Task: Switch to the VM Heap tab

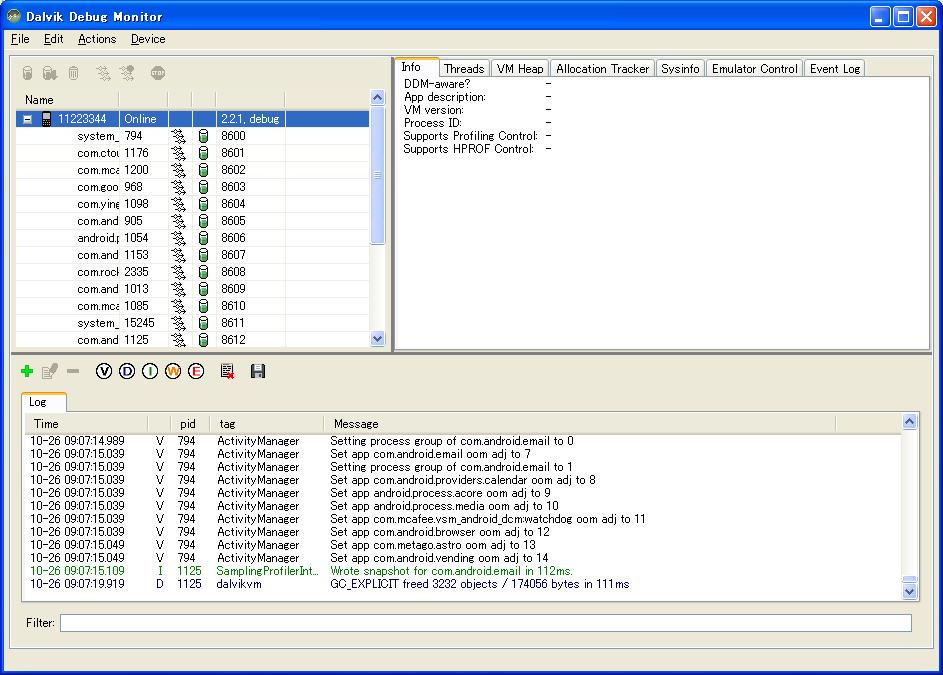Action: coord(520,69)
